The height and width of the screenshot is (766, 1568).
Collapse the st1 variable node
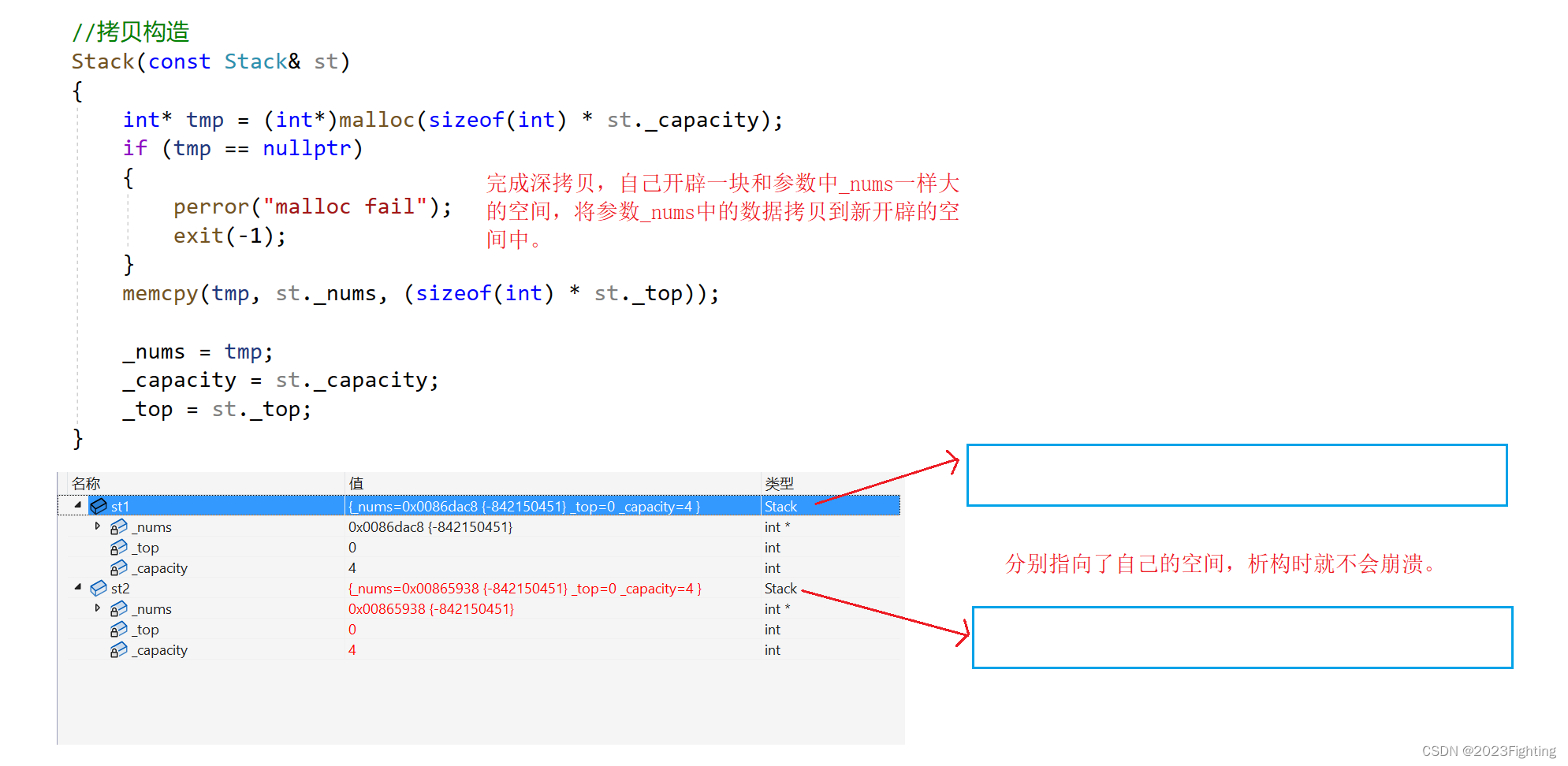[78, 505]
